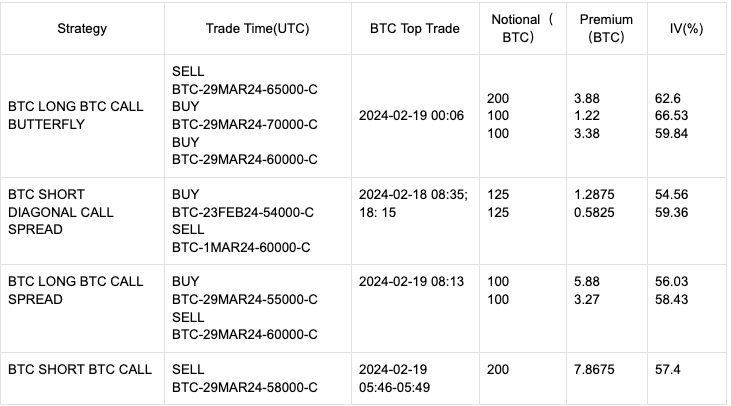Click the 2024-02-19 08:13 timestamp
This screenshot has height=406, width=731.
[411, 282]
